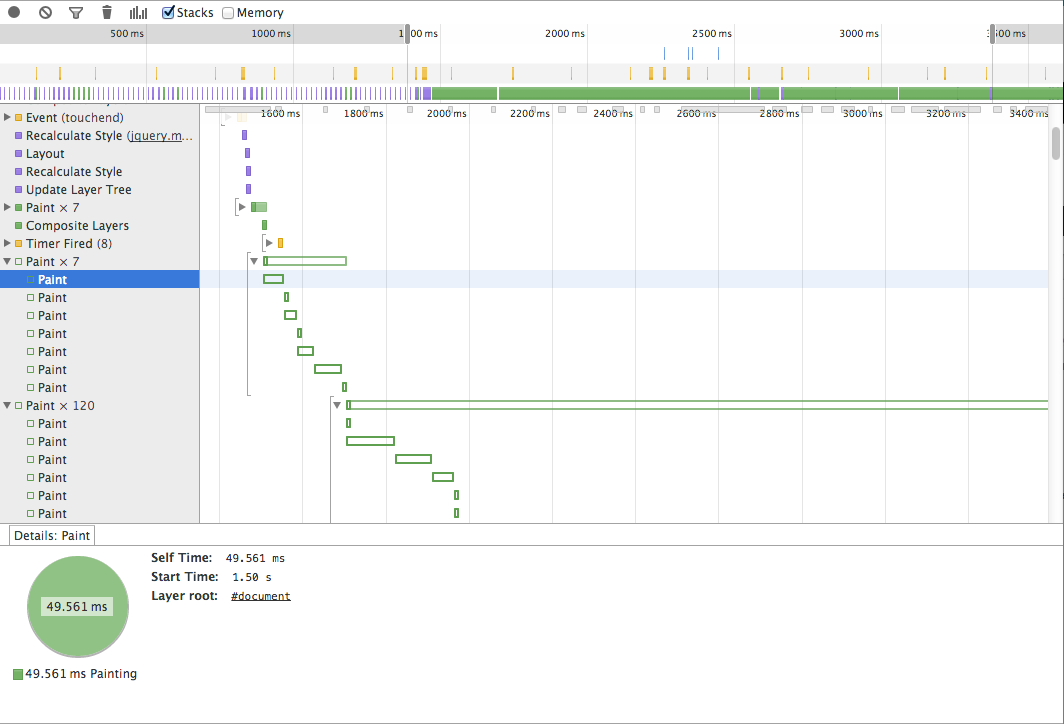Image resolution: width=1064 pixels, height=724 pixels.
Task: Select the Update Layer Tree record
Action: point(78,190)
